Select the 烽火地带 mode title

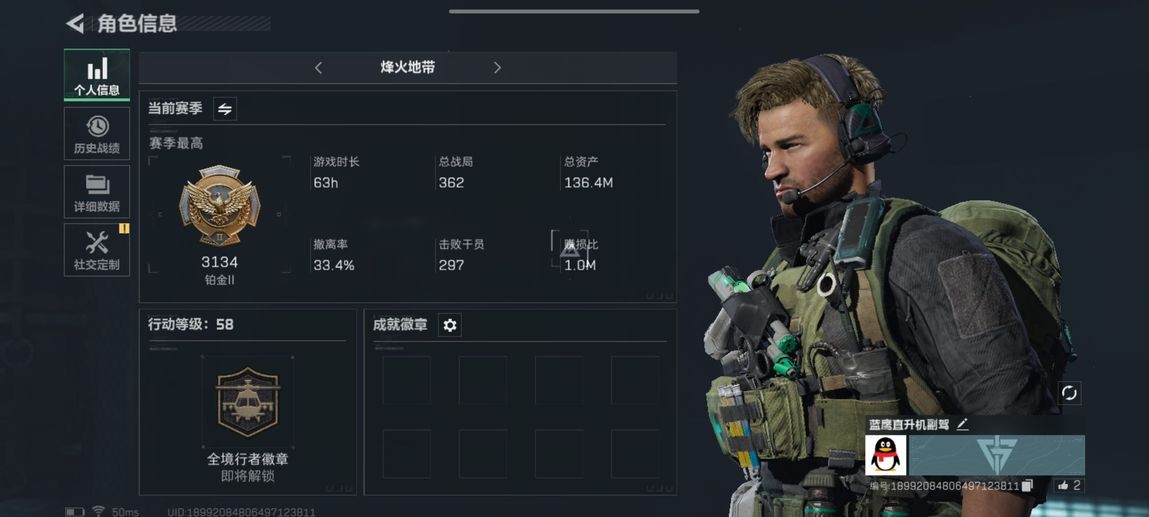tap(407, 68)
